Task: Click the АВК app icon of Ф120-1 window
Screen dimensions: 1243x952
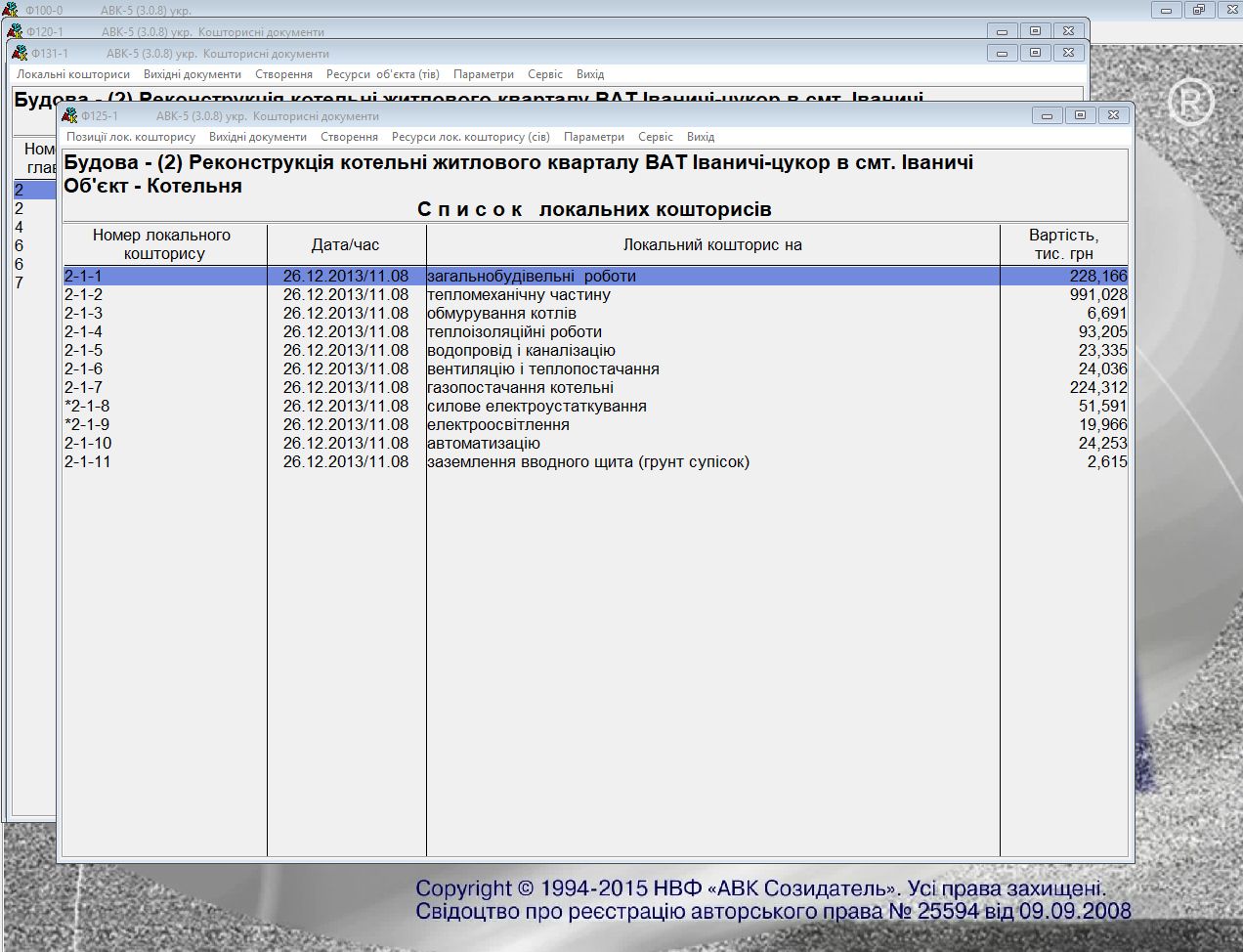Action: click(x=15, y=31)
